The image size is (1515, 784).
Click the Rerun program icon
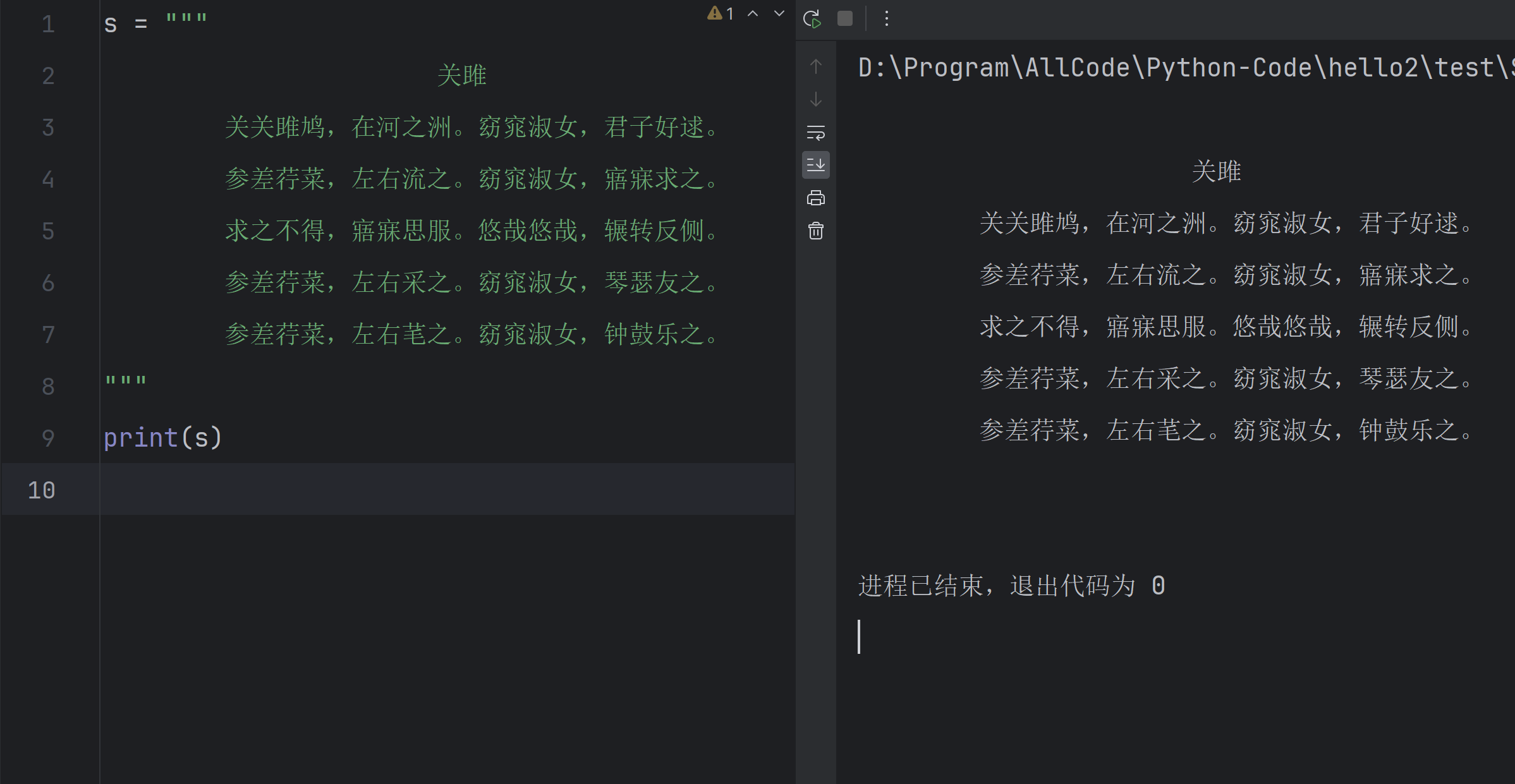tap(812, 19)
